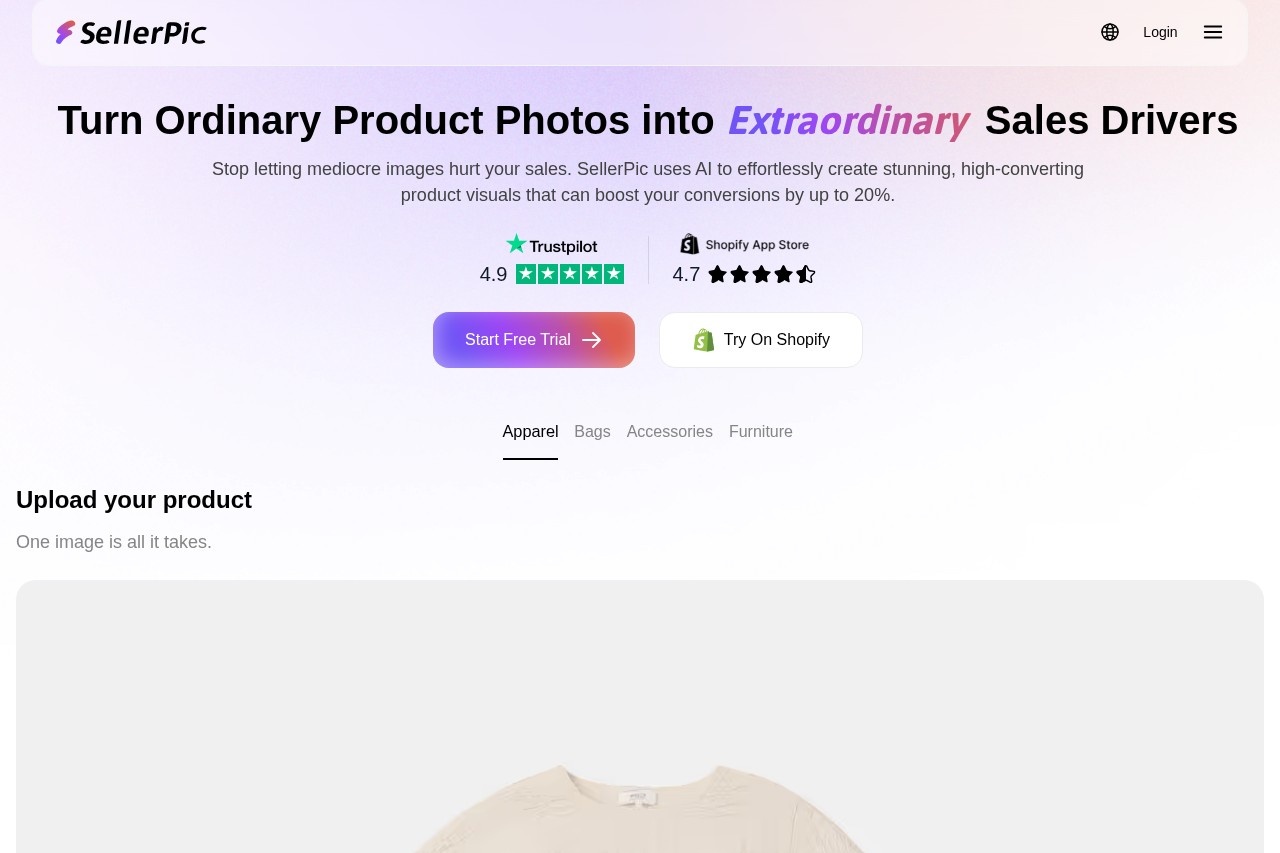Switch to the Accessories tab
The height and width of the screenshot is (853, 1280).
pos(669,432)
